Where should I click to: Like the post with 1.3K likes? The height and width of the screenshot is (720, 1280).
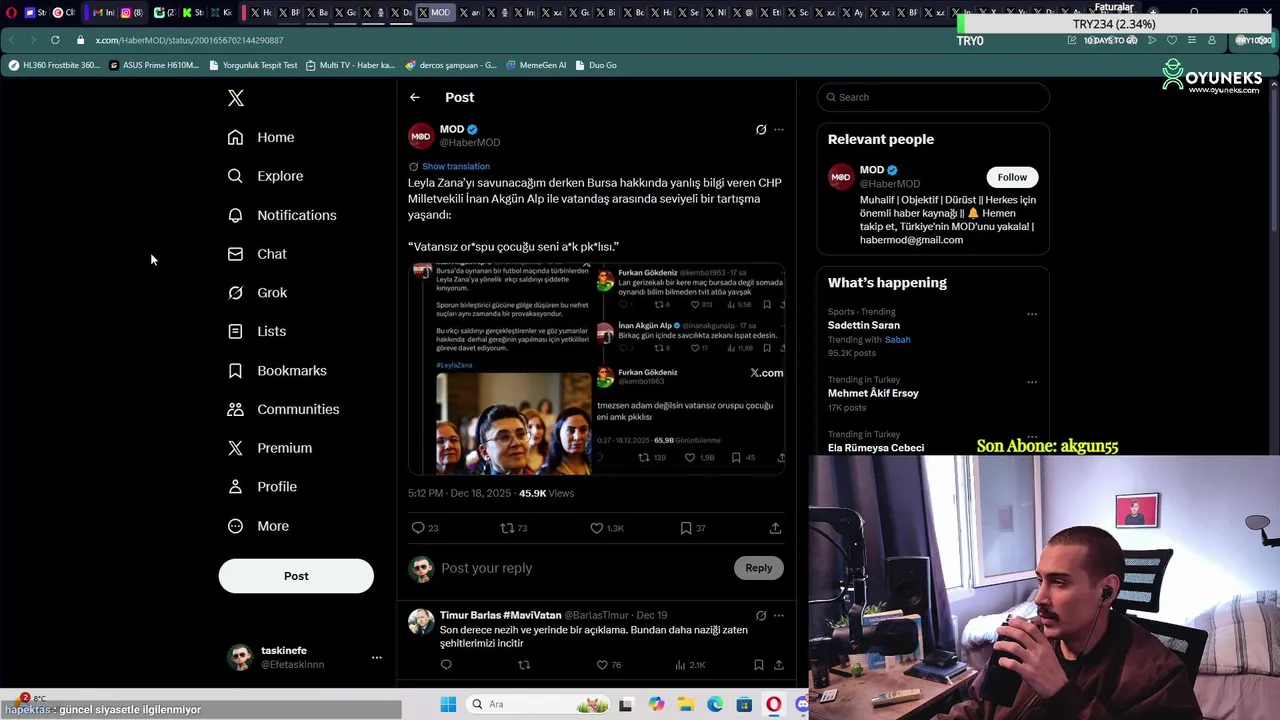click(x=597, y=528)
